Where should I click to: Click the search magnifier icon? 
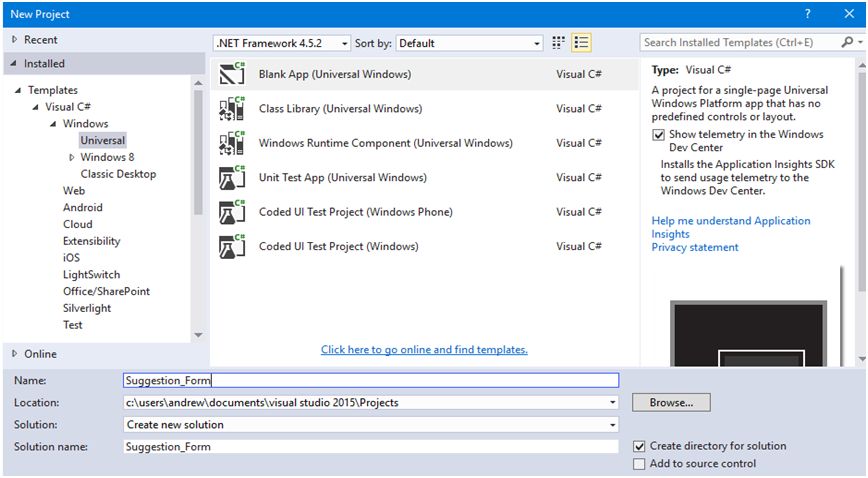point(847,43)
